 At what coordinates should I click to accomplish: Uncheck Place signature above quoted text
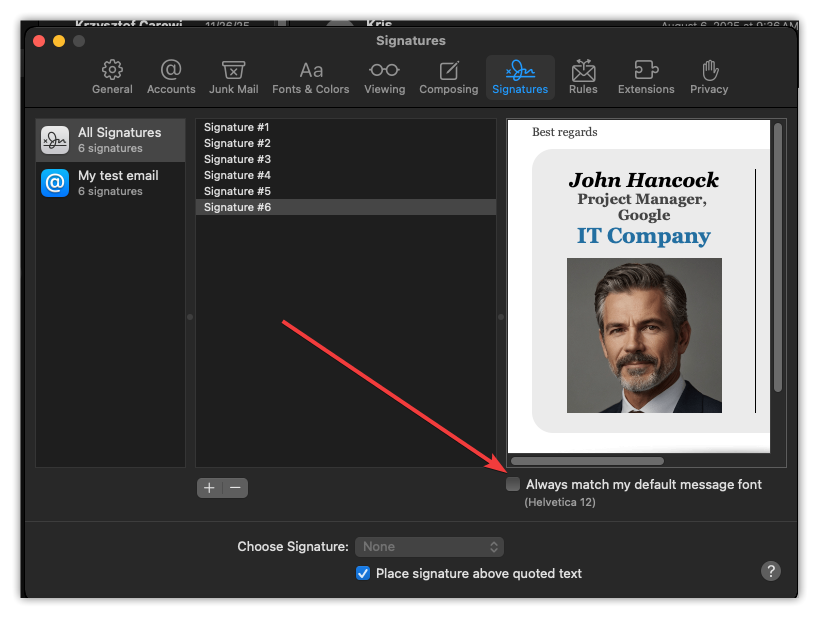click(364, 574)
